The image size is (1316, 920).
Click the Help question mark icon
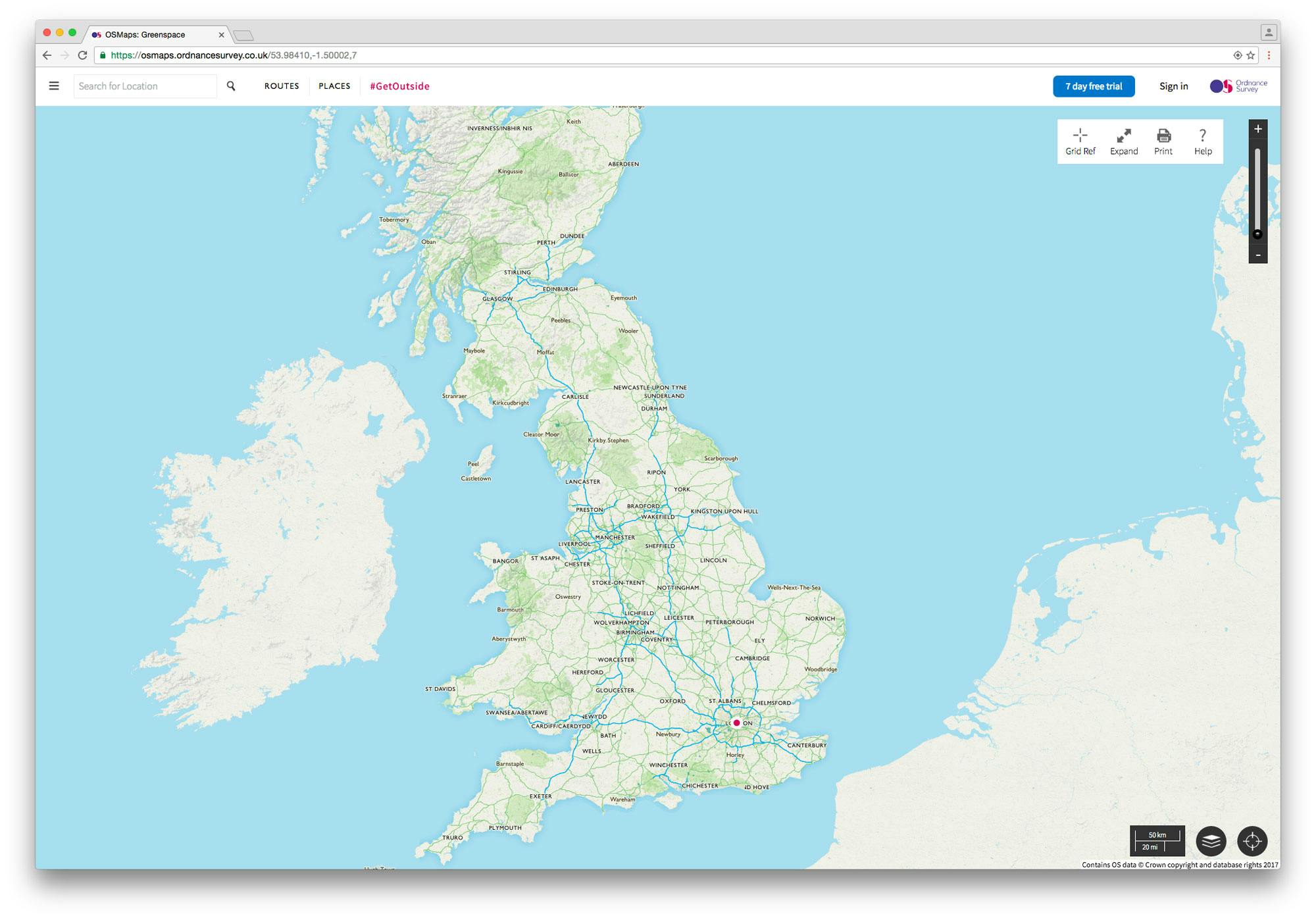point(1203,141)
